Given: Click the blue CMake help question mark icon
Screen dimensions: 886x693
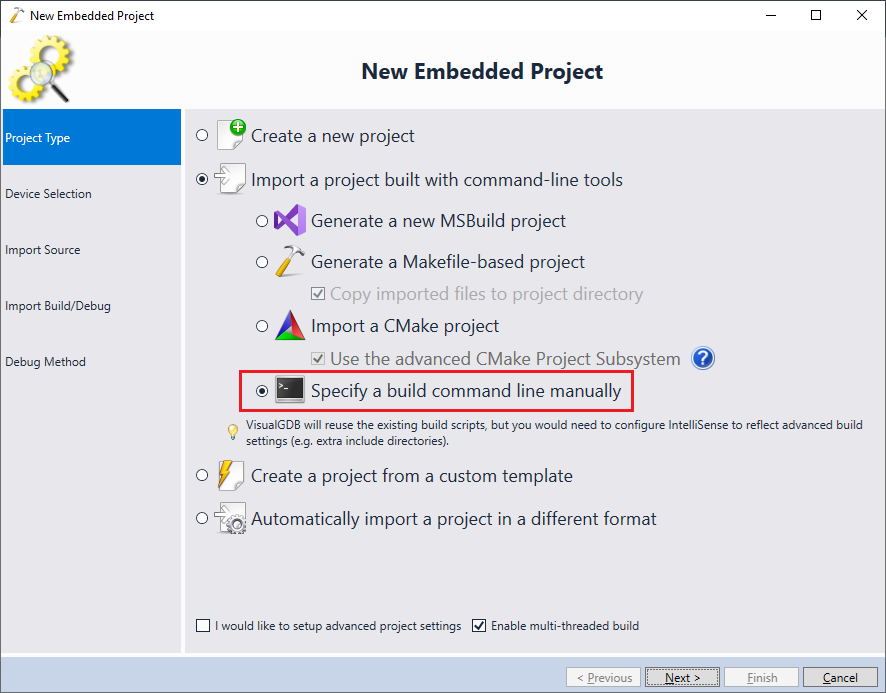Looking at the screenshot, I should (703, 358).
